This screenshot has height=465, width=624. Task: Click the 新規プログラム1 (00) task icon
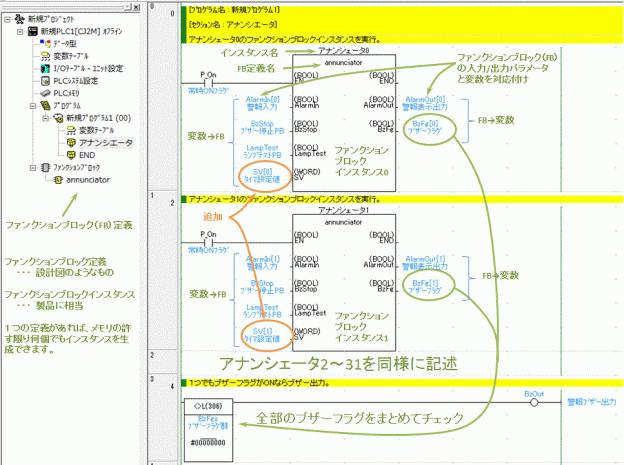(x=58, y=118)
